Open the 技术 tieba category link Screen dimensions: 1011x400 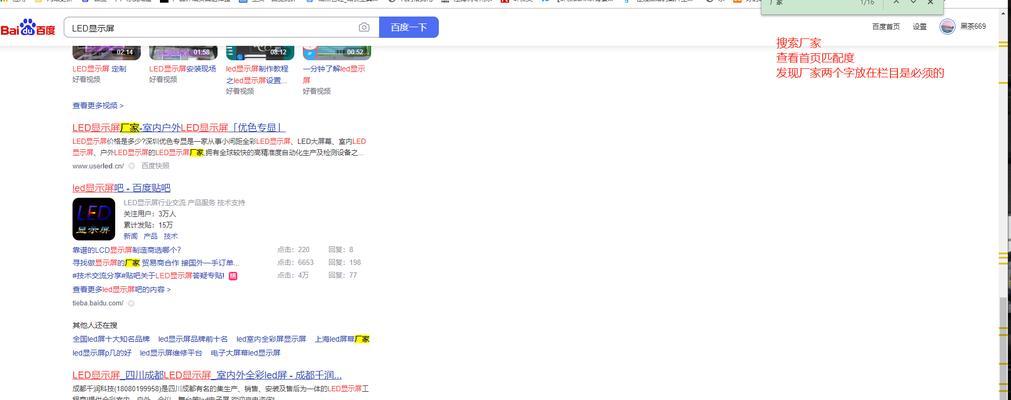(170, 236)
